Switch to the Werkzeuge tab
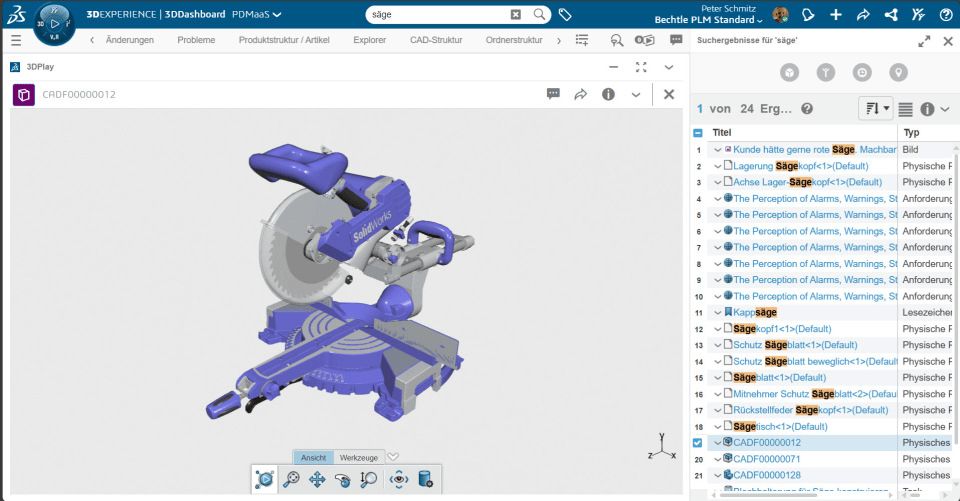Viewport: 960px width, 501px height. [358, 457]
